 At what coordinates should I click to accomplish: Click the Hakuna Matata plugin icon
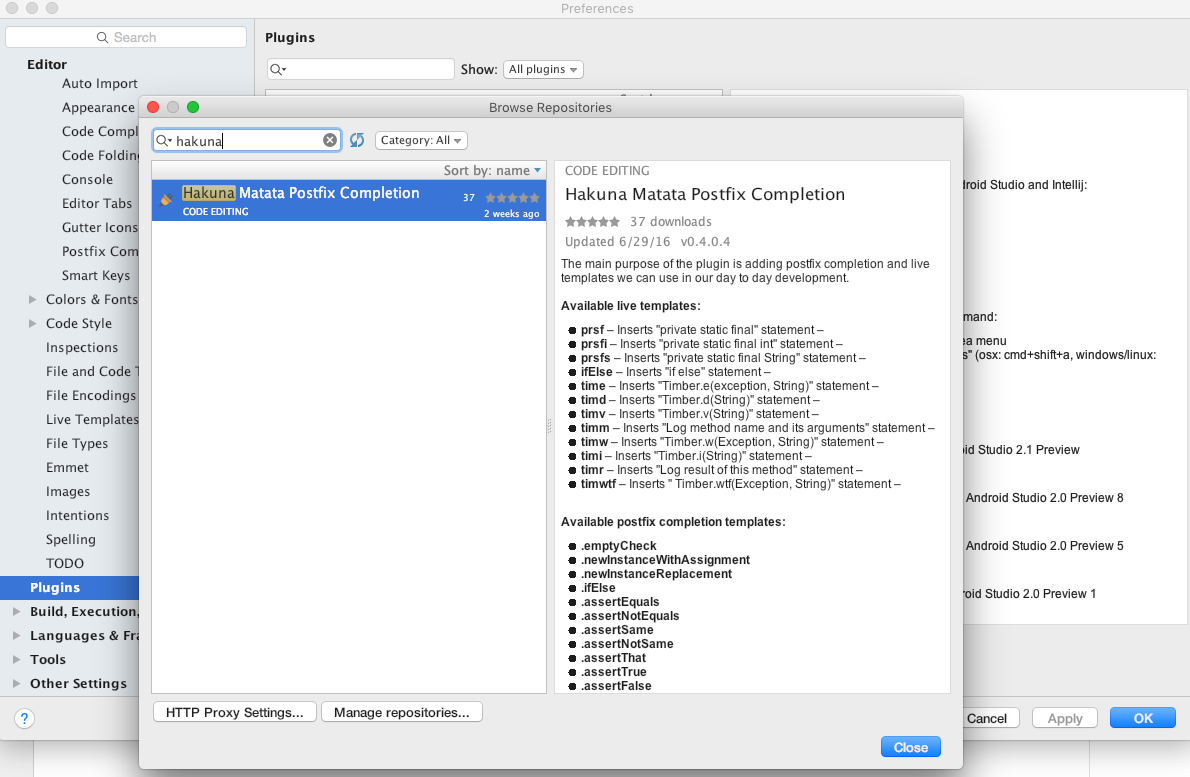166,200
